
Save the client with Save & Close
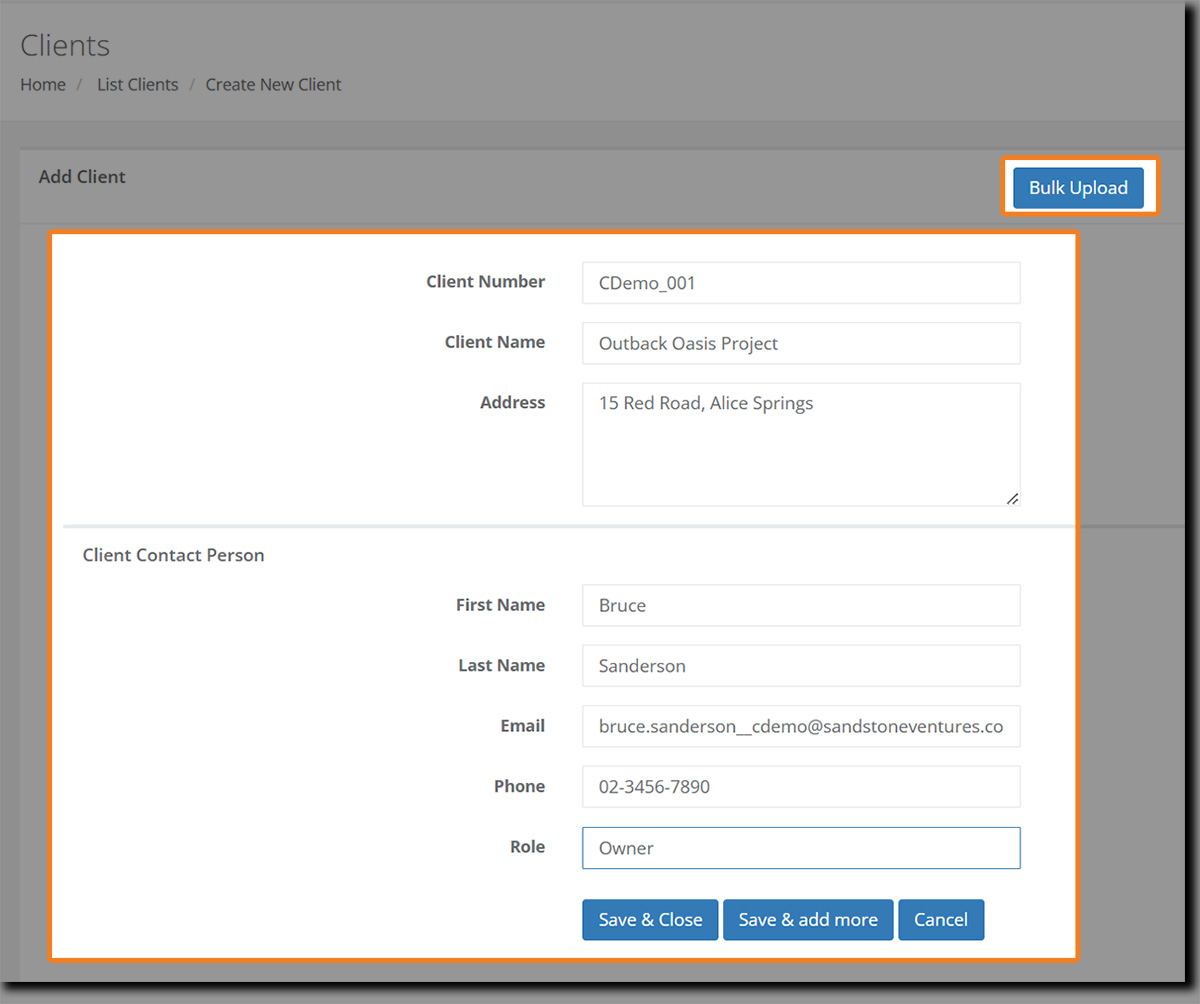click(650, 920)
